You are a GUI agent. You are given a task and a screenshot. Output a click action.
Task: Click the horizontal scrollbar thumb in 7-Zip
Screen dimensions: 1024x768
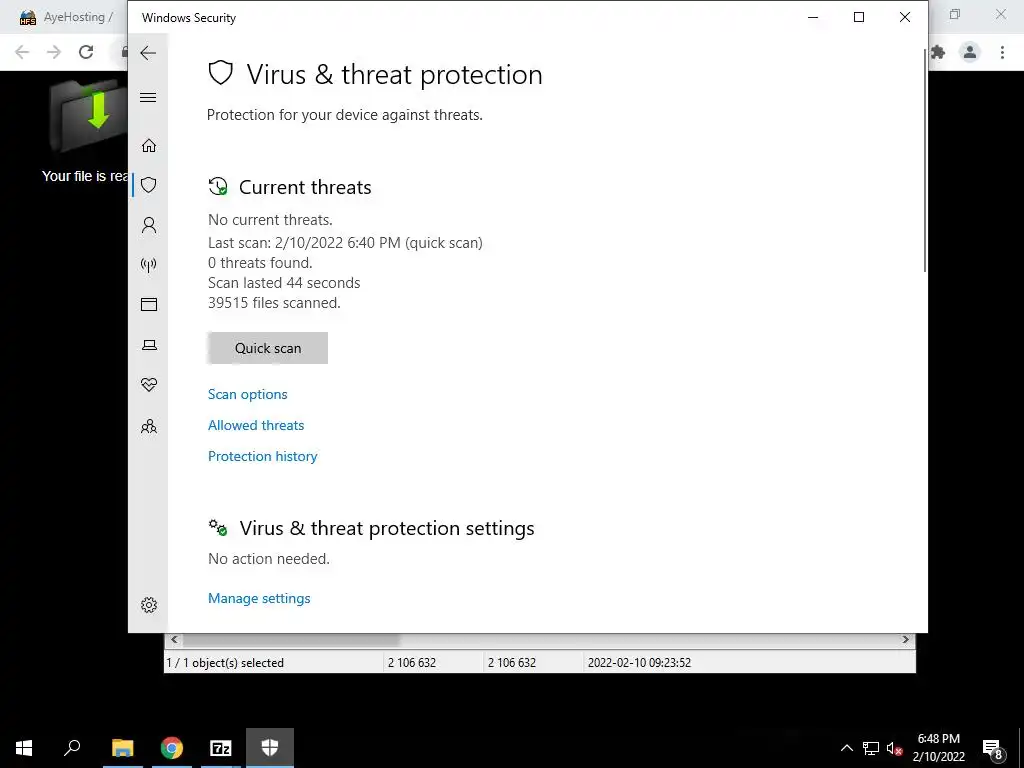[x=291, y=640]
